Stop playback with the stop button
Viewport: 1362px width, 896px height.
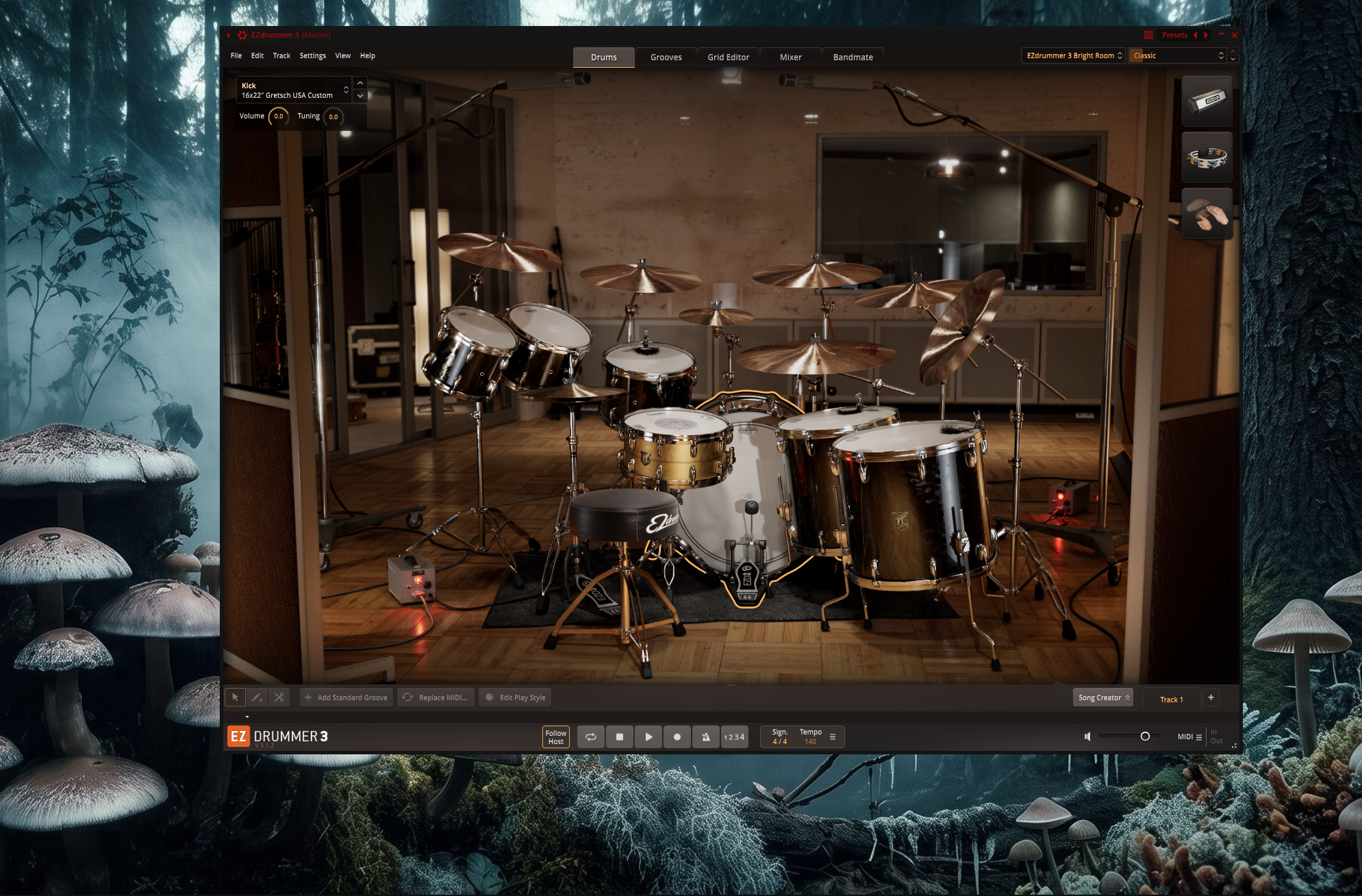point(620,737)
